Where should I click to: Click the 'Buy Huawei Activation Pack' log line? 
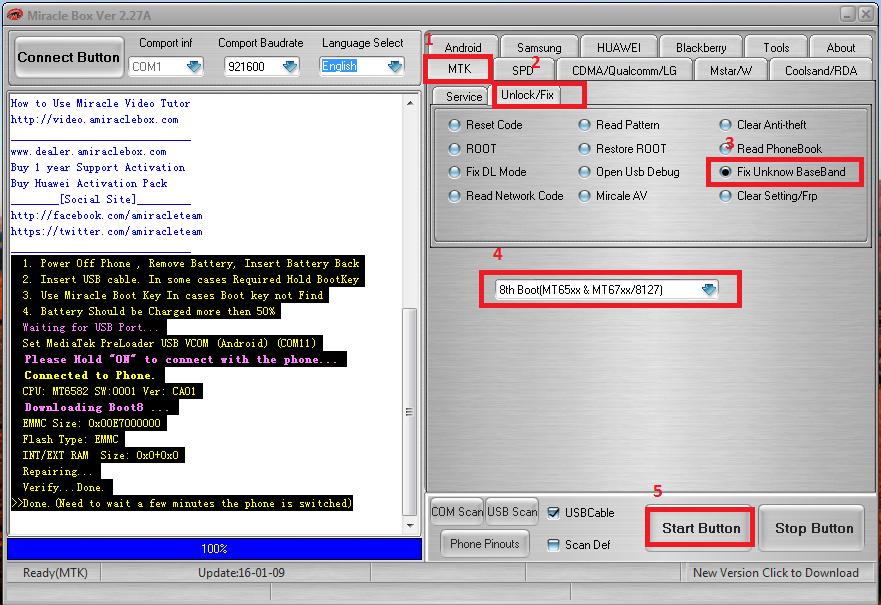[89, 184]
